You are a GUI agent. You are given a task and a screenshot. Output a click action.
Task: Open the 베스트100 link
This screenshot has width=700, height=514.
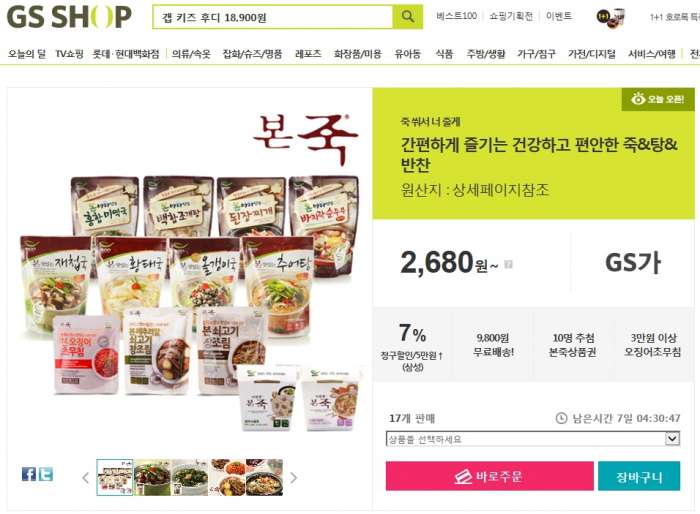click(457, 16)
